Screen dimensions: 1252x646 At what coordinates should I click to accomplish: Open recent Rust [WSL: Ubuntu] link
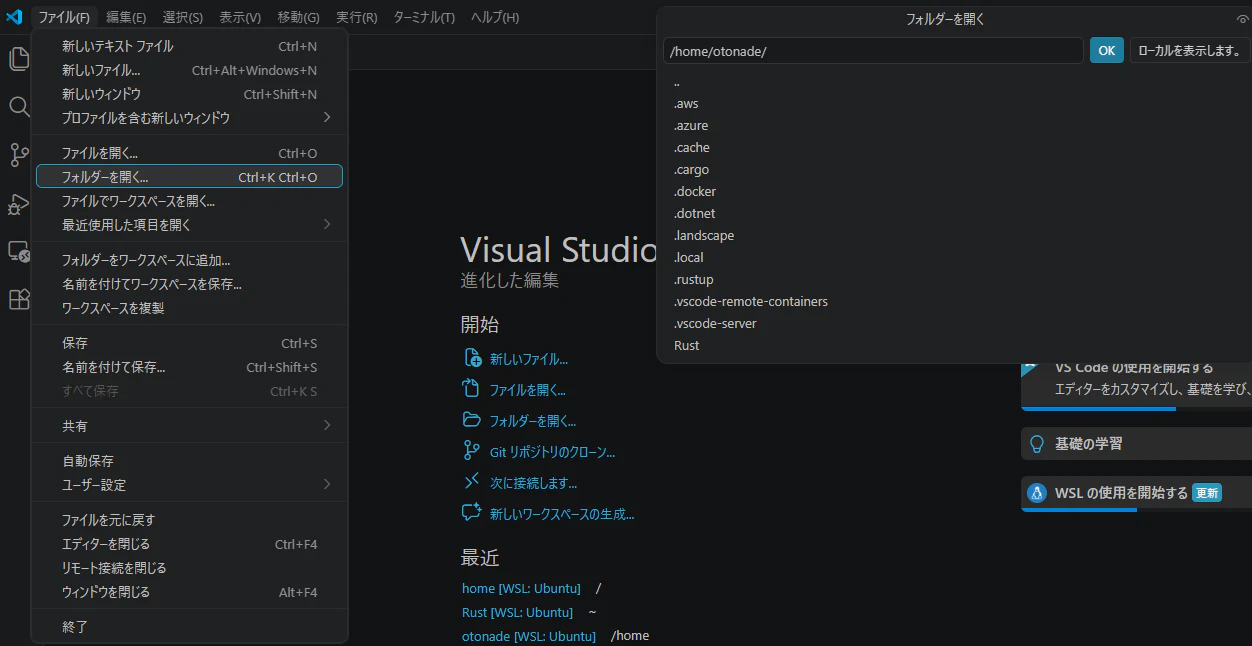point(517,613)
